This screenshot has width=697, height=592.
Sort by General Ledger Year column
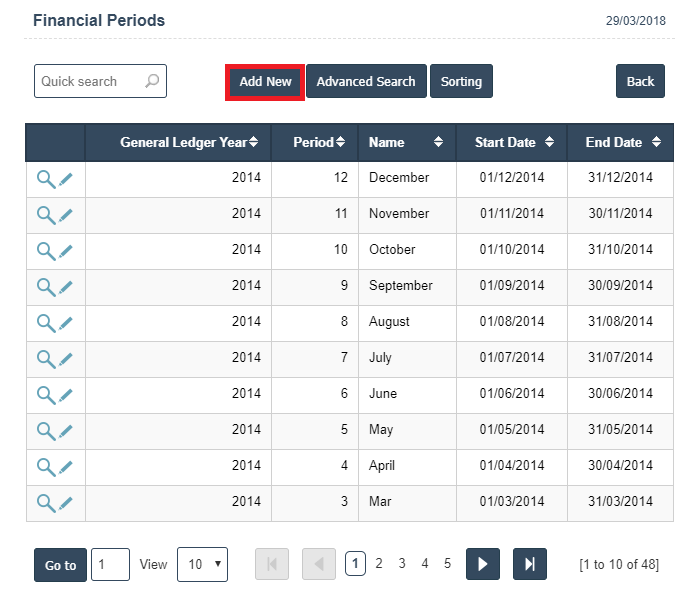253,142
